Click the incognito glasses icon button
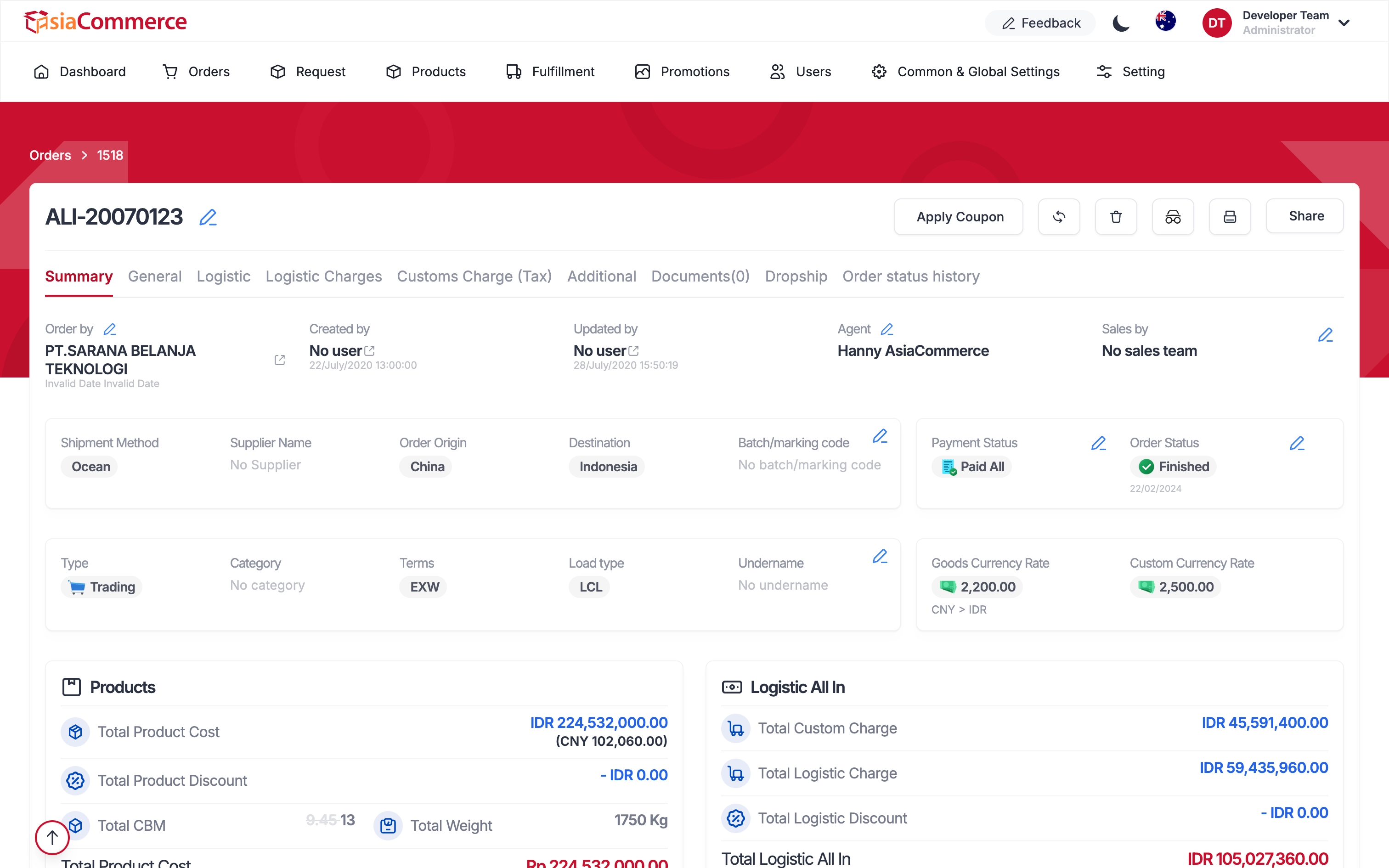 (1173, 216)
